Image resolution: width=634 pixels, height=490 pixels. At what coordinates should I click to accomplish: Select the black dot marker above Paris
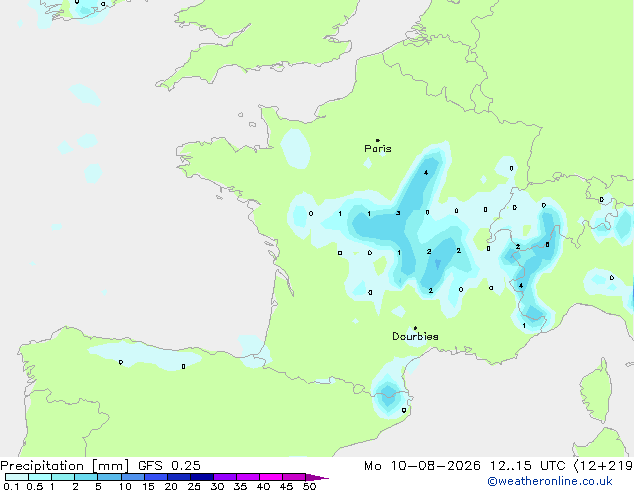point(378,140)
